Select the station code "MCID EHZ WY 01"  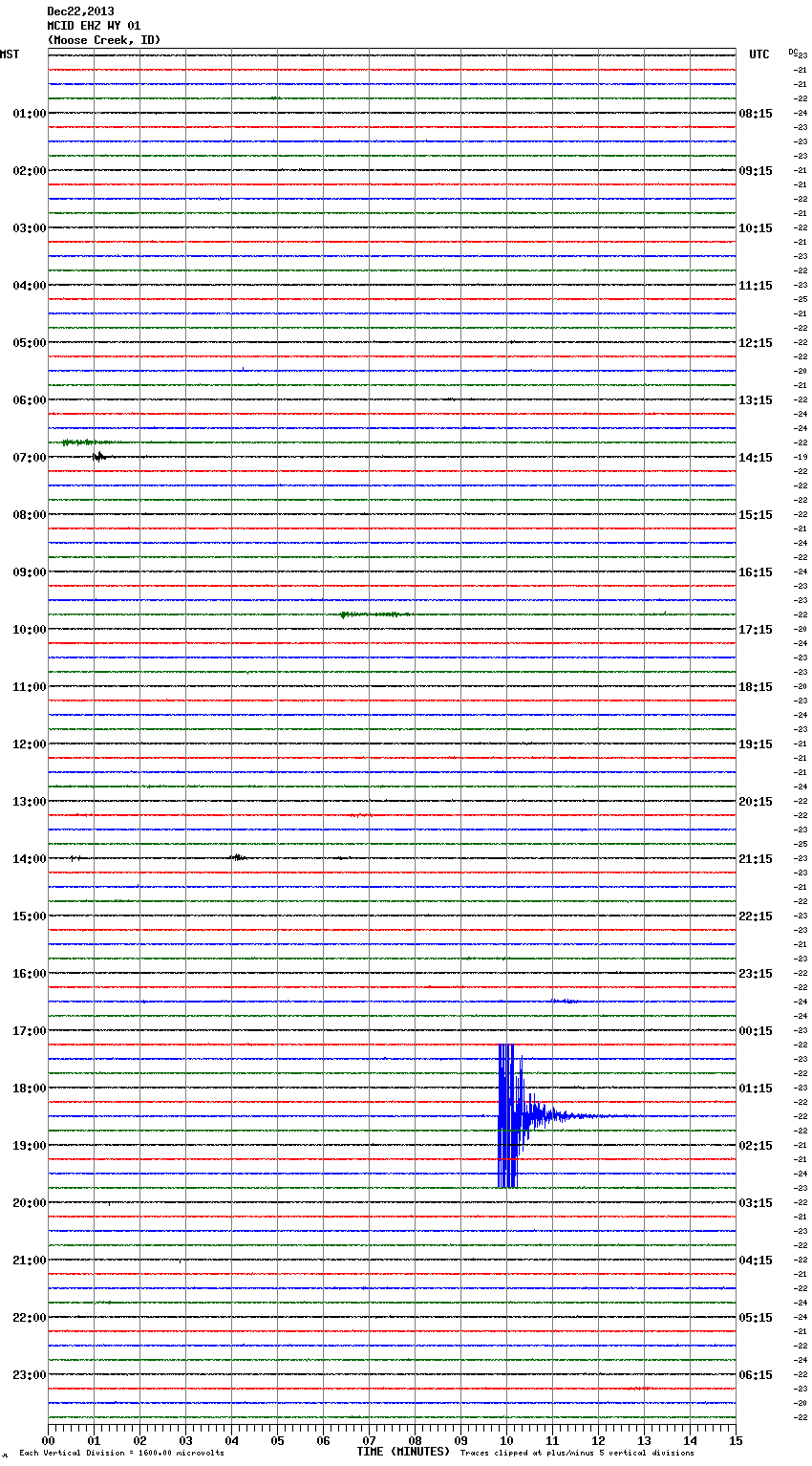[94, 26]
